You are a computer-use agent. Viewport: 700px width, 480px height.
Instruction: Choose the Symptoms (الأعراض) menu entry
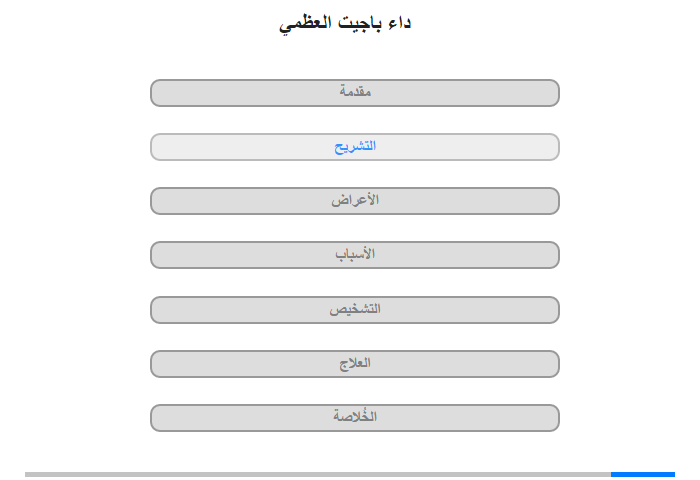click(354, 201)
